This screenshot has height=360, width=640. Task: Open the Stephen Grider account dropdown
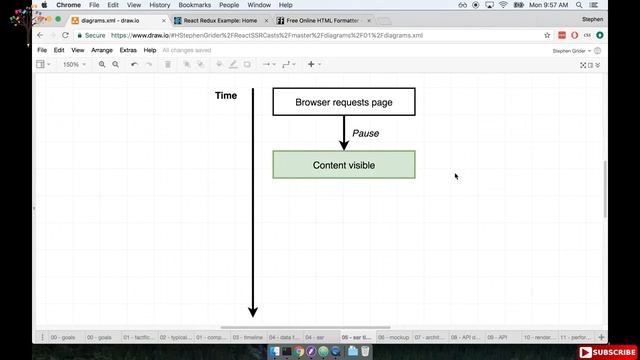point(572,51)
